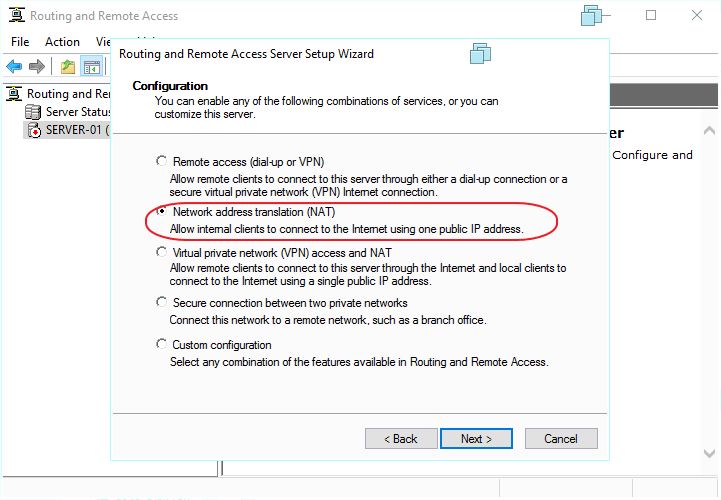Screen dimensions: 721x500
Task: Select the Routing and Remote Access root node icon
Action: tap(14, 94)
